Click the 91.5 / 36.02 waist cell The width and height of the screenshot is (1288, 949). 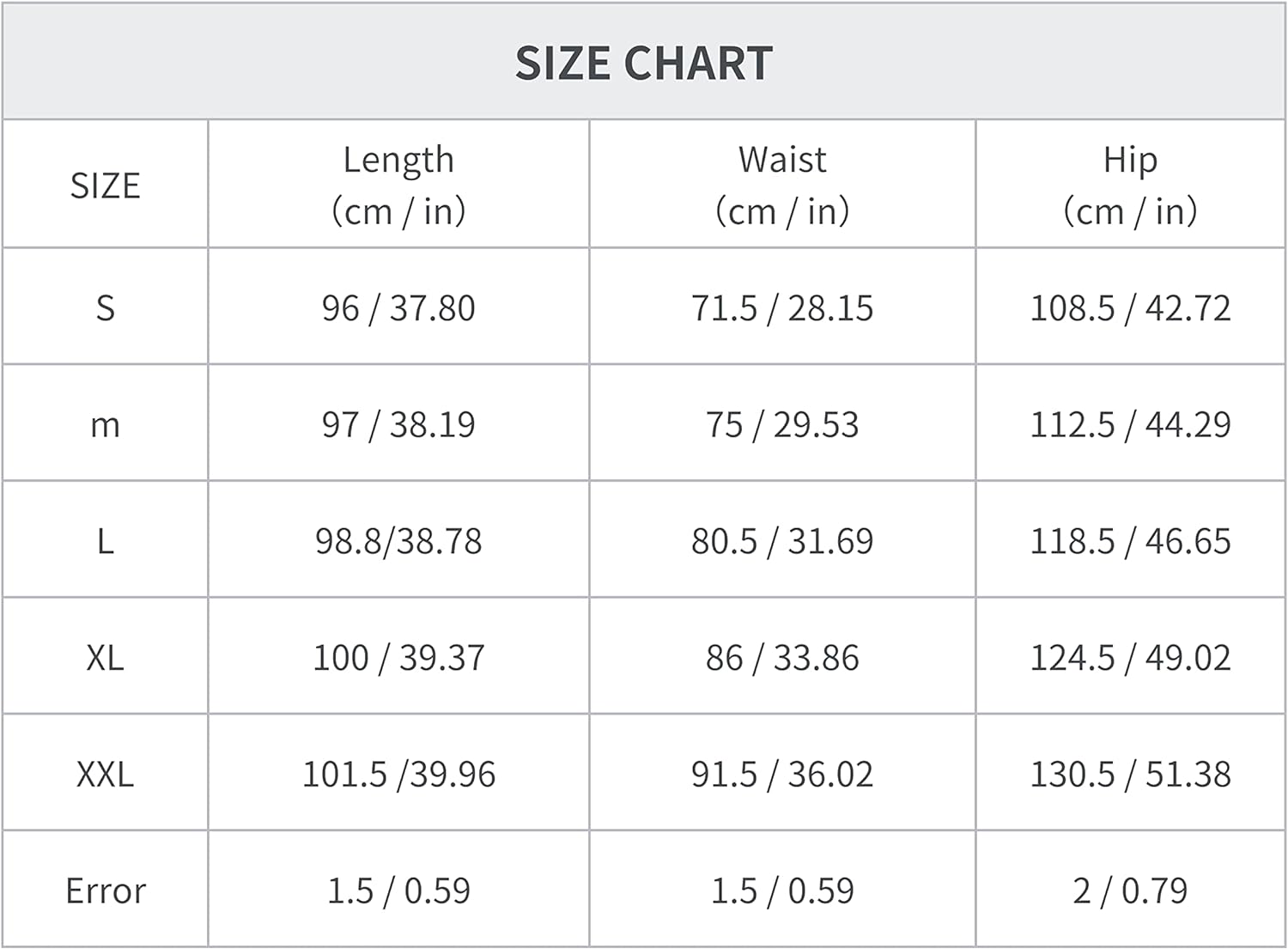[782, 775]
